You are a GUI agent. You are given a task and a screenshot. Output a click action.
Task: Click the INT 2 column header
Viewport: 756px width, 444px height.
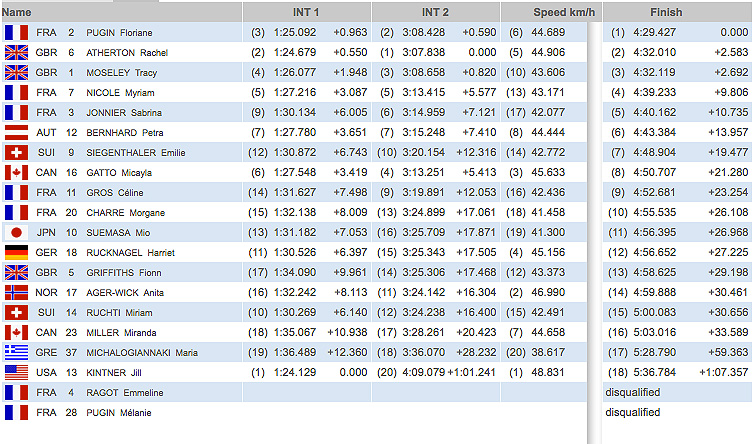[x=435, y=12]
